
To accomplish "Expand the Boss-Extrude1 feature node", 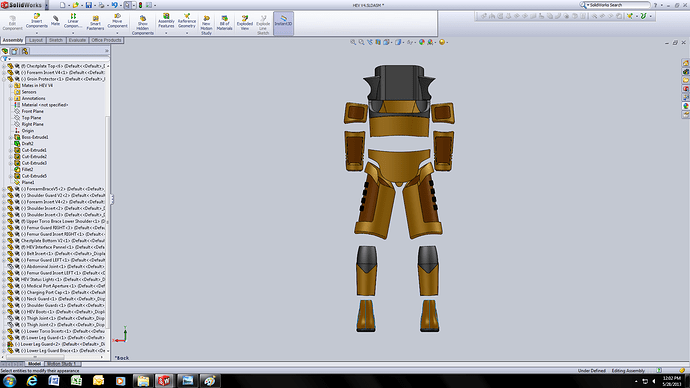I will pyautogui.click(x=11, y=137).
